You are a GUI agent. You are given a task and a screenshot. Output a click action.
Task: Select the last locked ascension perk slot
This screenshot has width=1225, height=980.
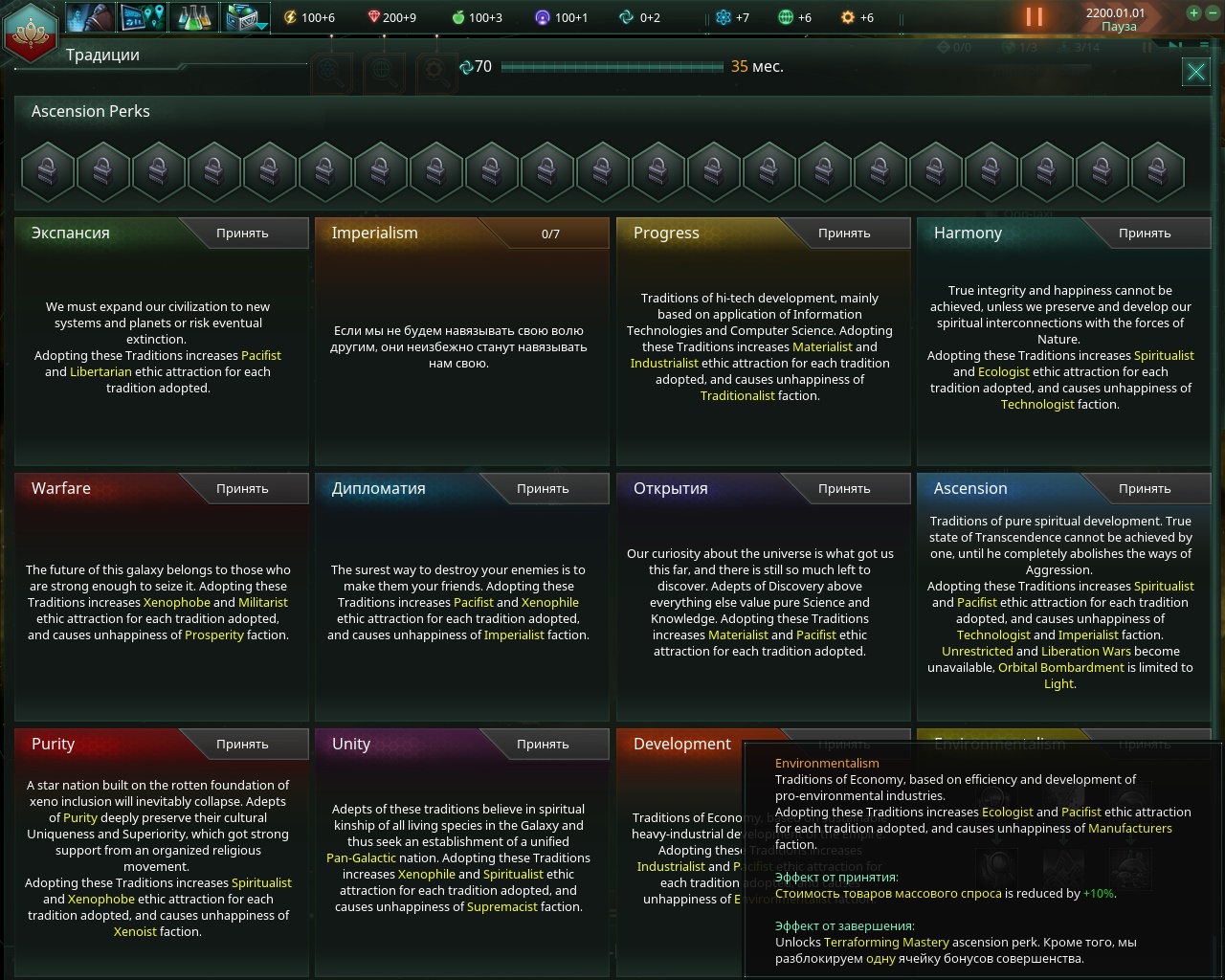point(1158,172)
